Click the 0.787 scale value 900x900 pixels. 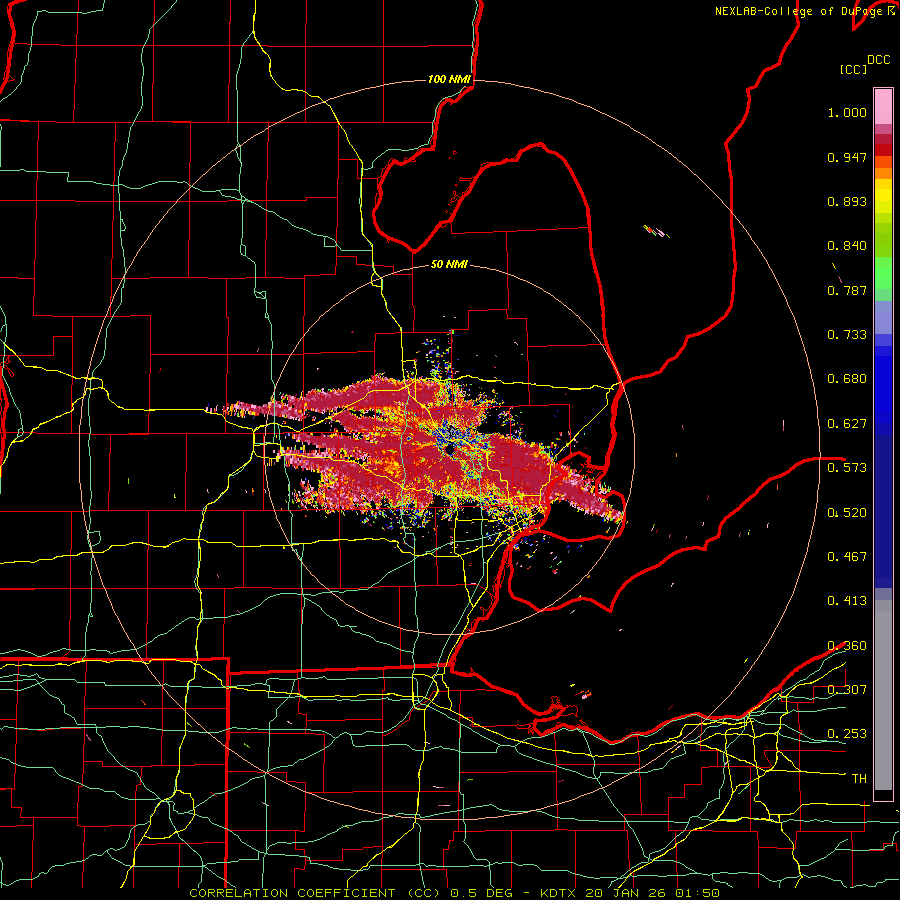click(847, 290)
